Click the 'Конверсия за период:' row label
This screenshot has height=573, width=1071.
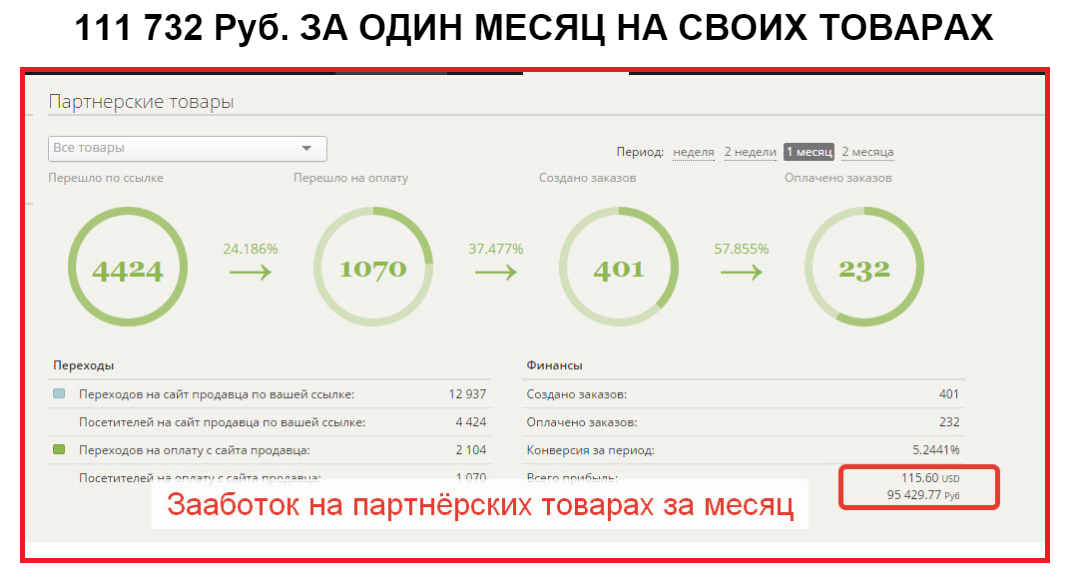tap(590, 450)
